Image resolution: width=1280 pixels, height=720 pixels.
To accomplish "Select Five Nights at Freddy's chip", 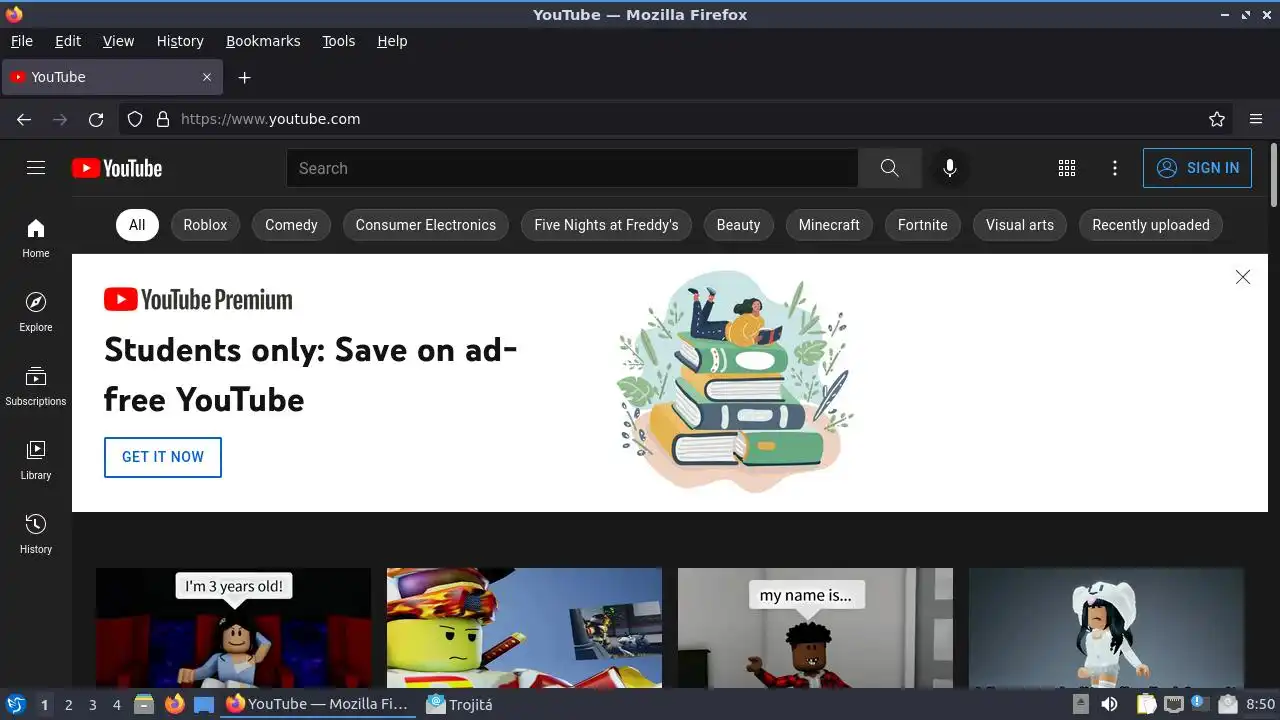I will 606,225.
